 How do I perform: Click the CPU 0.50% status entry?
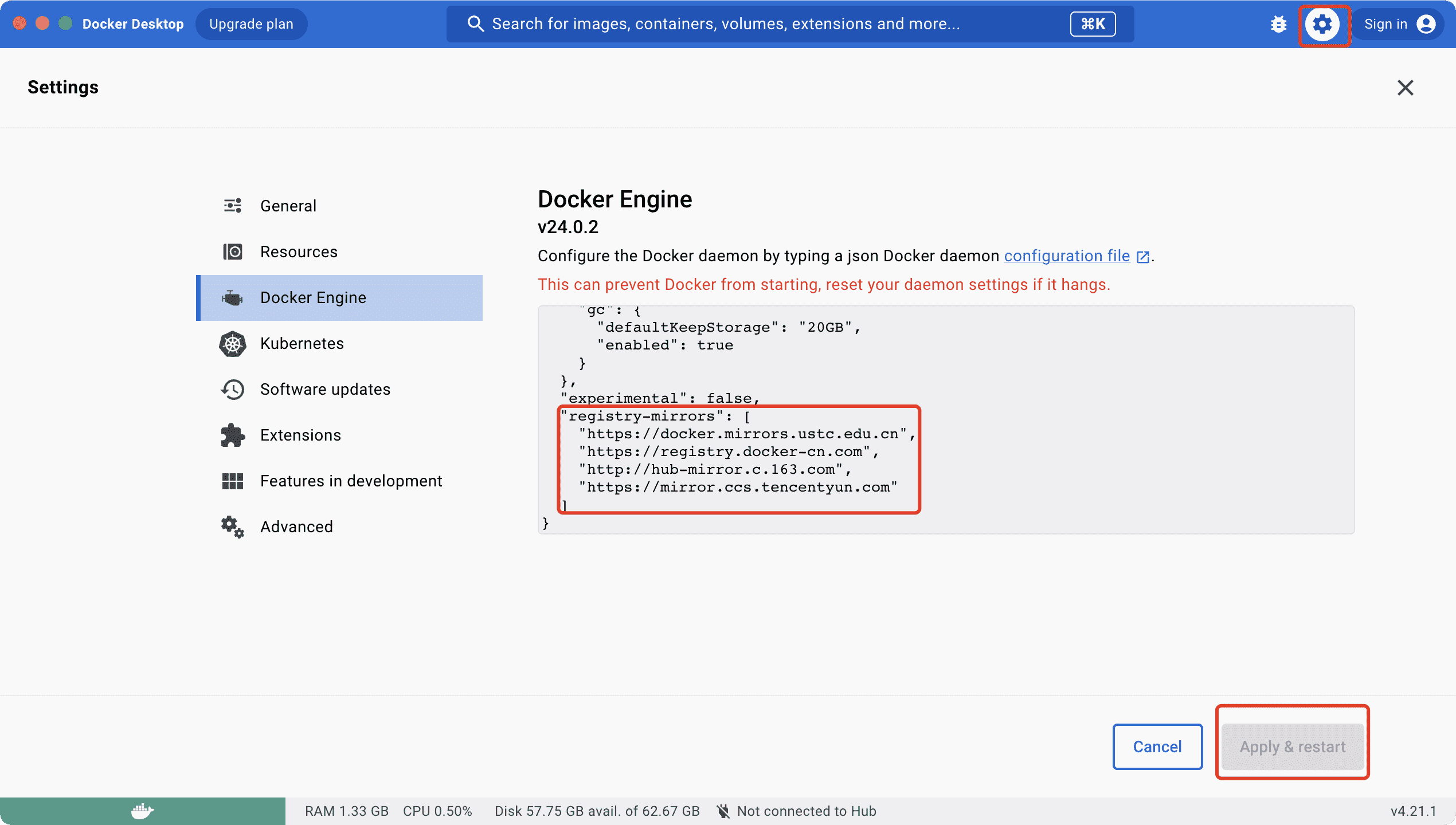pyautogui.click(x=437, y=811)
